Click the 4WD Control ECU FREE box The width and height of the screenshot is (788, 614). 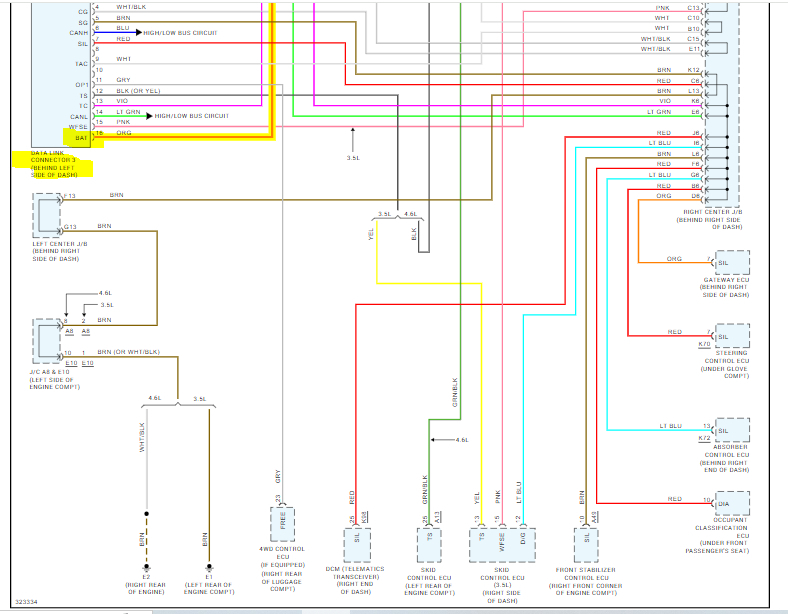pos(282,524)
